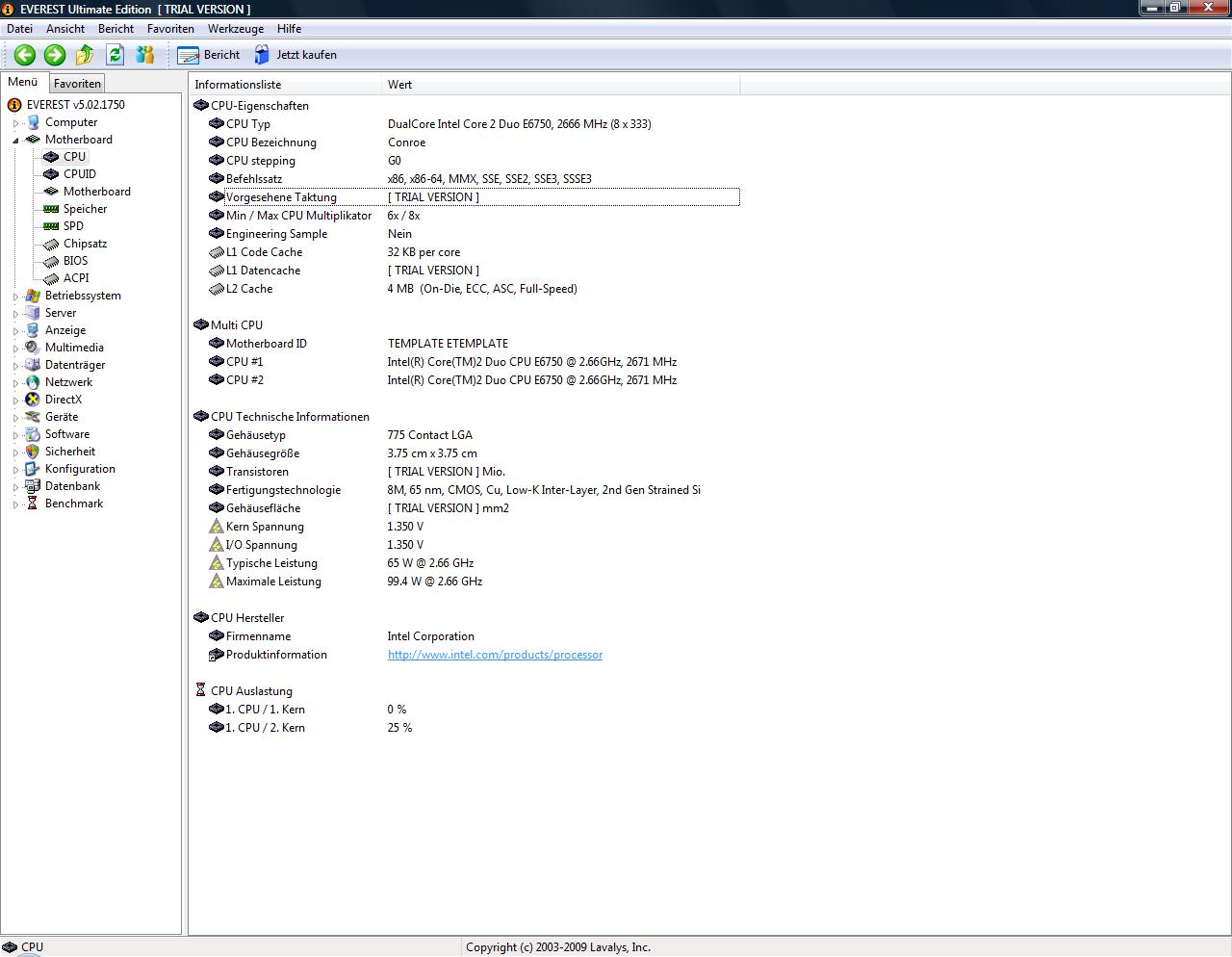Click the Up one level toolbar icon
Image resolution: width=1232 pixels, height=957 pixels.
pyautogui.click(x=85, y=55)
